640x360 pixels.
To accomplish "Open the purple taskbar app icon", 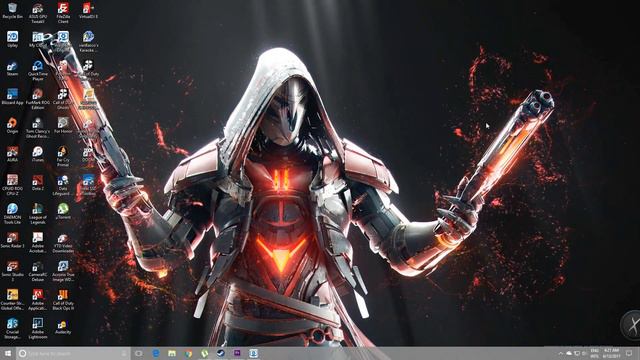I will click(x=237, y=353).
